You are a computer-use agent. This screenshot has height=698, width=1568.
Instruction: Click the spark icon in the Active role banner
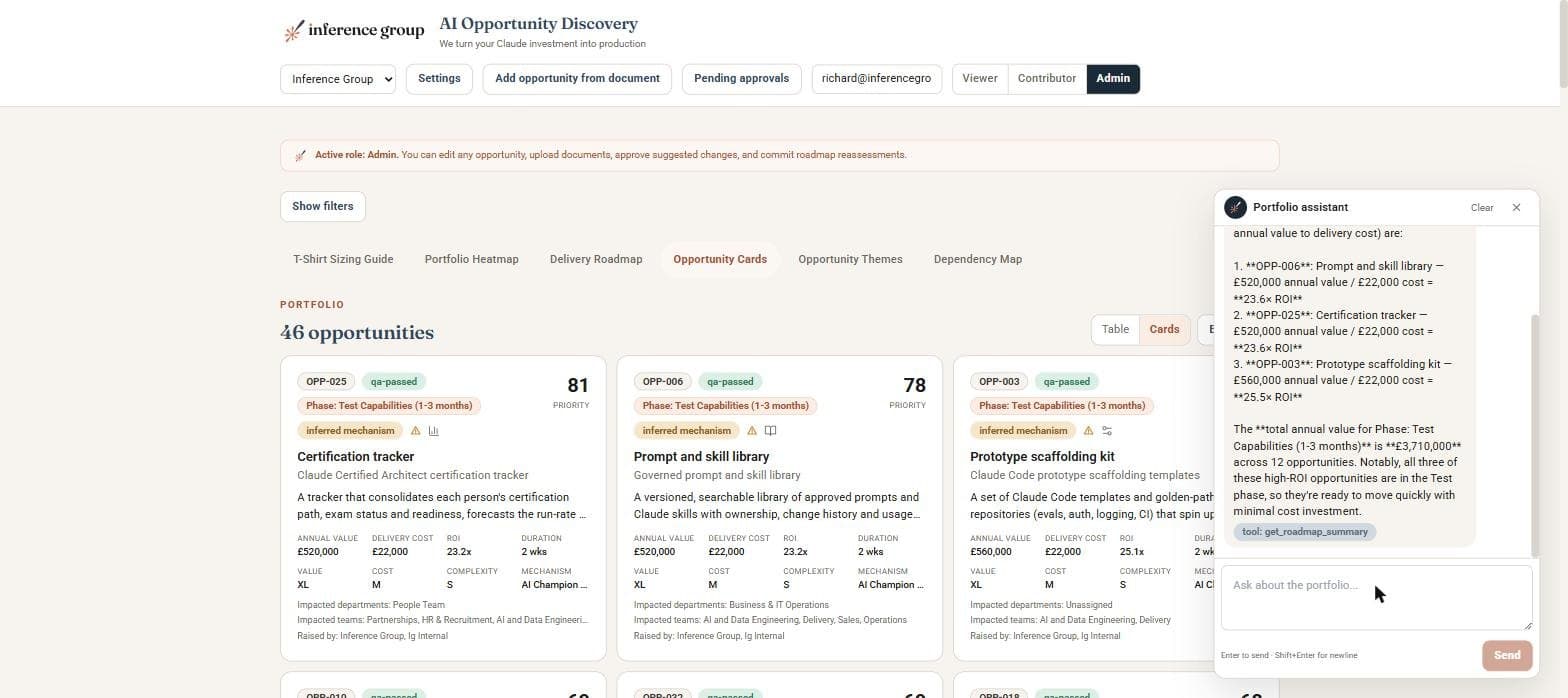click(x=300, y=155)
